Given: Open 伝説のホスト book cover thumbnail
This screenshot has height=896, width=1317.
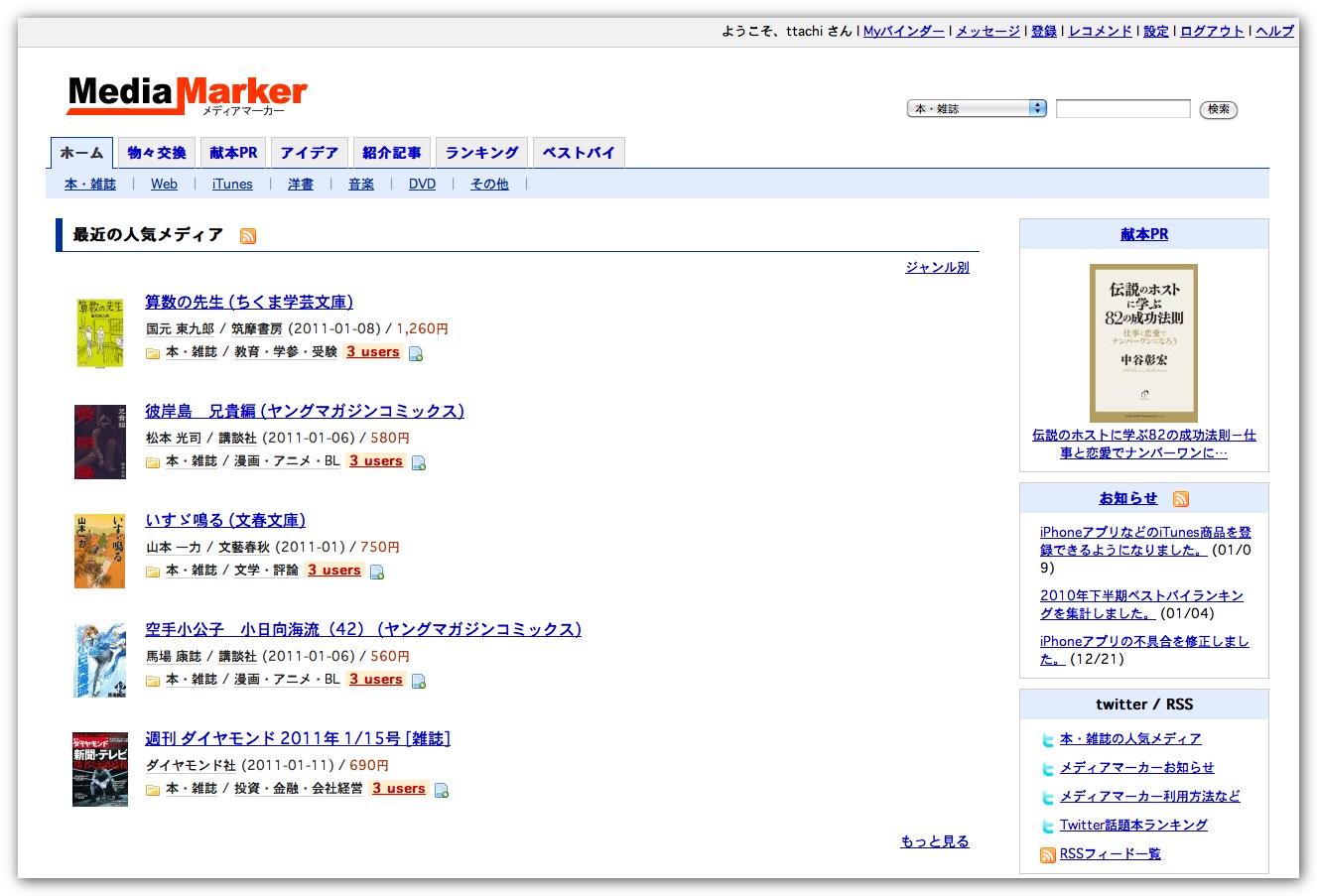Looking at the screenshot, I should tap(1143, 342).
